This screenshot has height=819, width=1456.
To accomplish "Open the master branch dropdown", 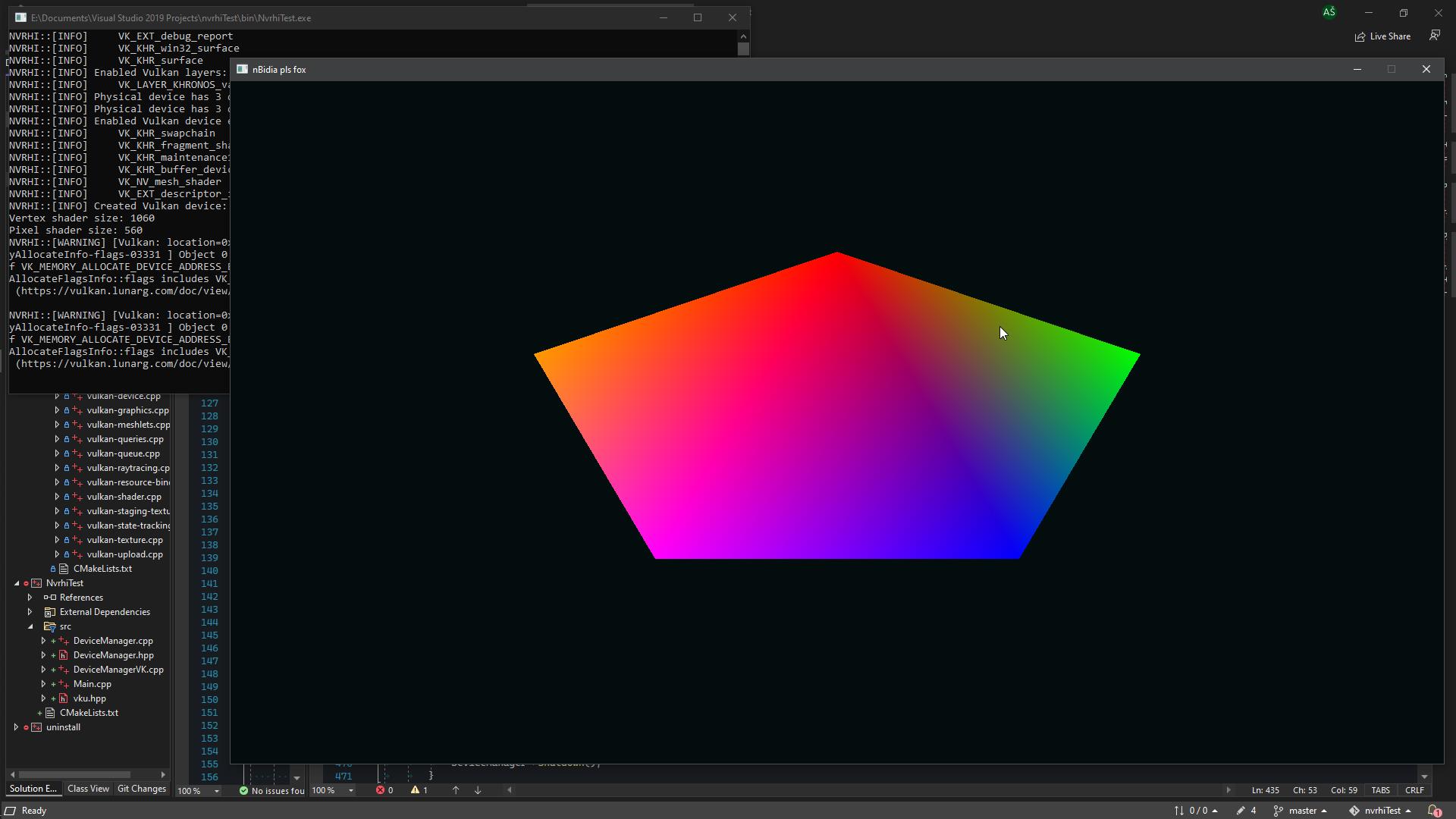I will pyautogui.click(x=1301, y=811).
